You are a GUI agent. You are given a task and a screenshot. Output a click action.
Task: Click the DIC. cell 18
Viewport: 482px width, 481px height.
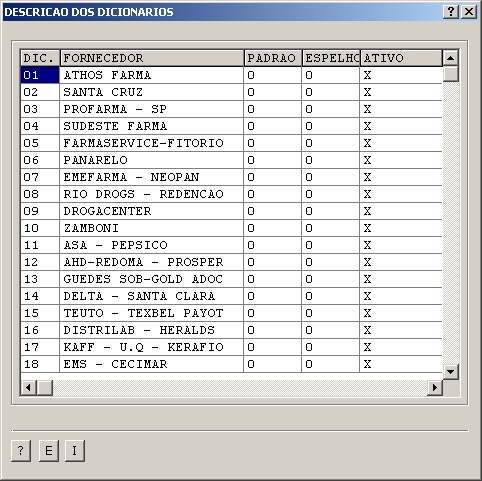tap(40, 364)
